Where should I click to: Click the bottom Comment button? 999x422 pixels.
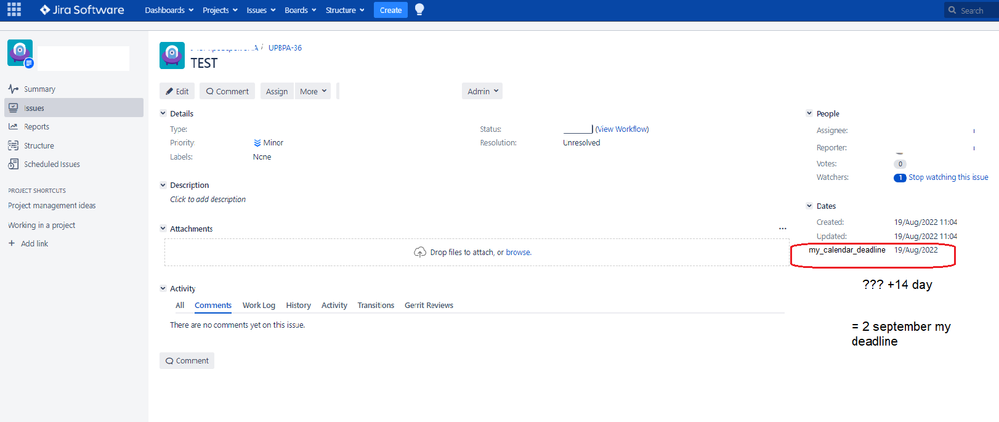coord(187,361)
